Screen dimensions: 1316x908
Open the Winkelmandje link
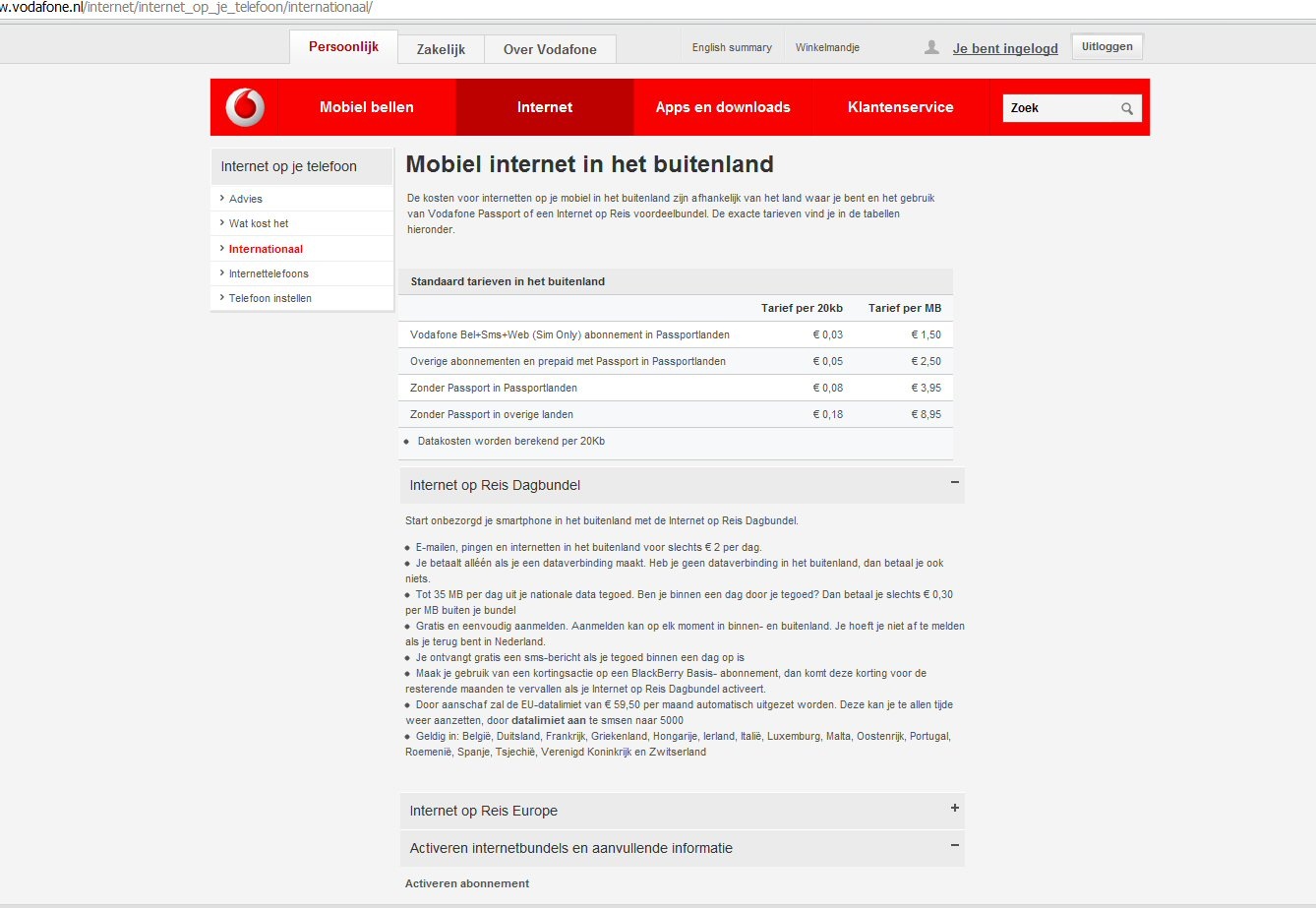[x=827, y=47]
